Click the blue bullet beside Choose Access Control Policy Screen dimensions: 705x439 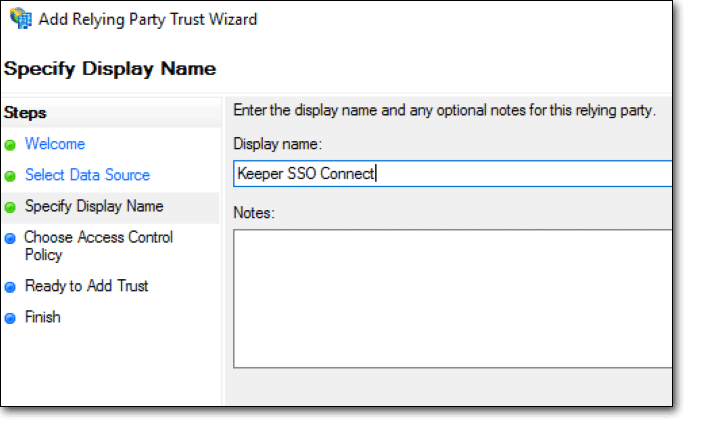click(x=10, y=238)
